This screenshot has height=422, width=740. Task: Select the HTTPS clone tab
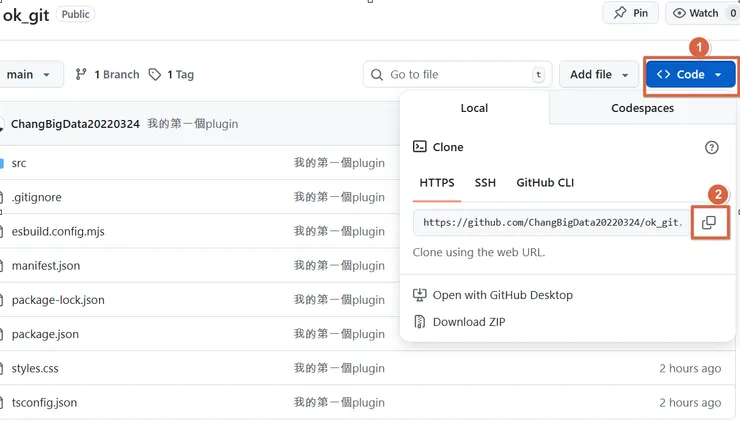437,183
